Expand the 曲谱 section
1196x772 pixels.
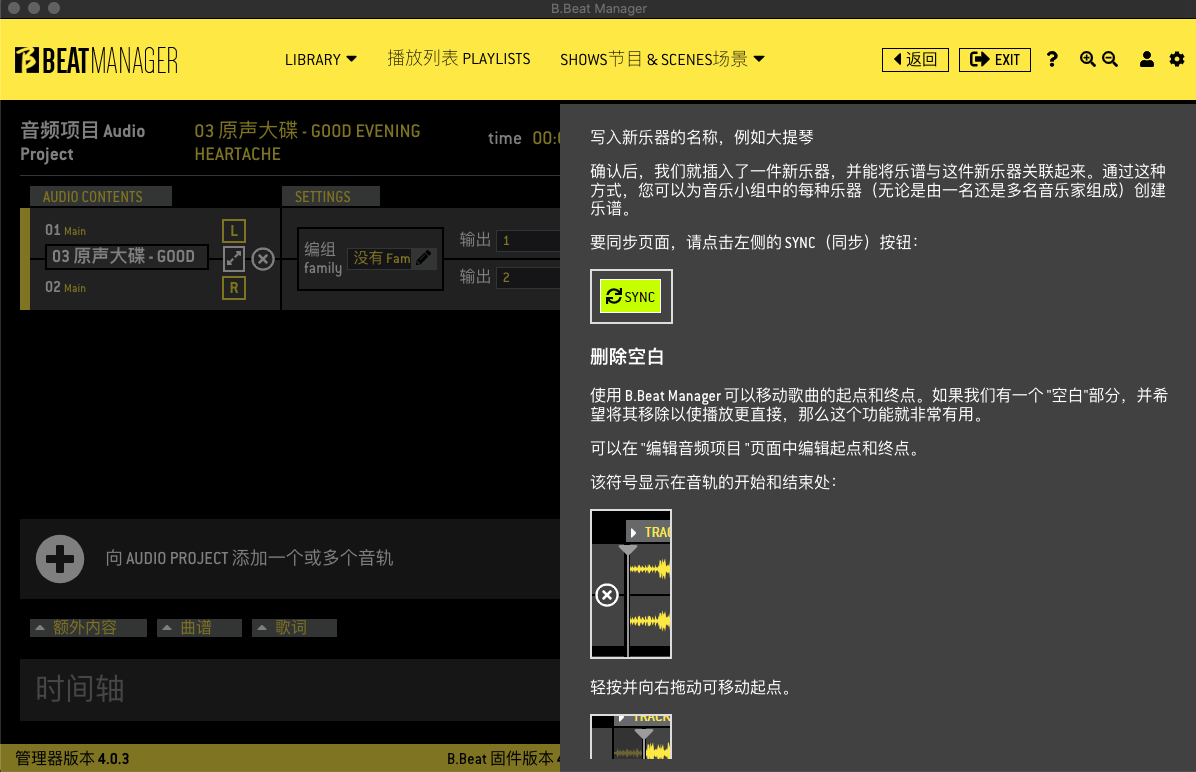pyautogui.click(x=199, y=627)
